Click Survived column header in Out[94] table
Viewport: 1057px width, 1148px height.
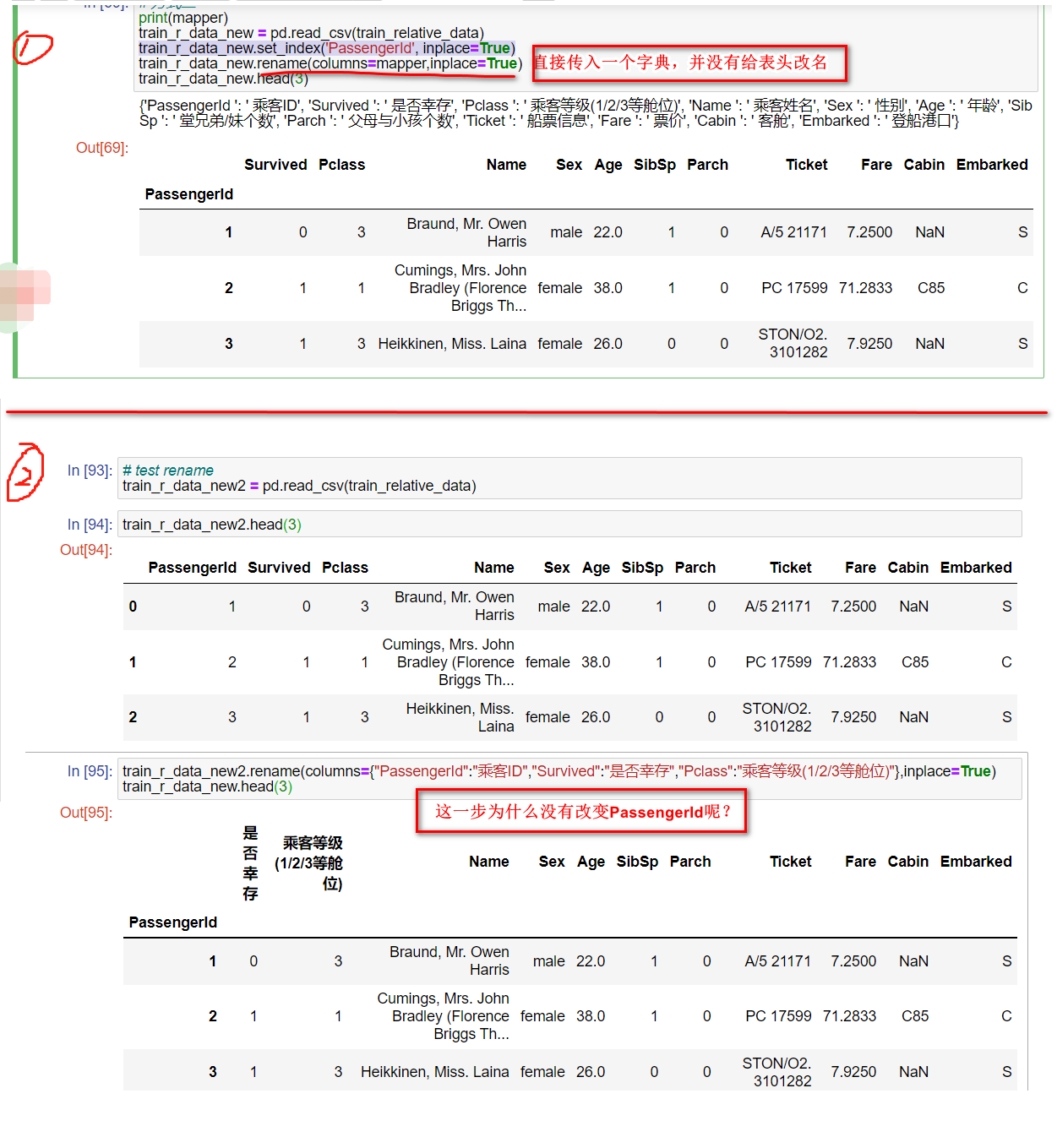pos(279,568)
